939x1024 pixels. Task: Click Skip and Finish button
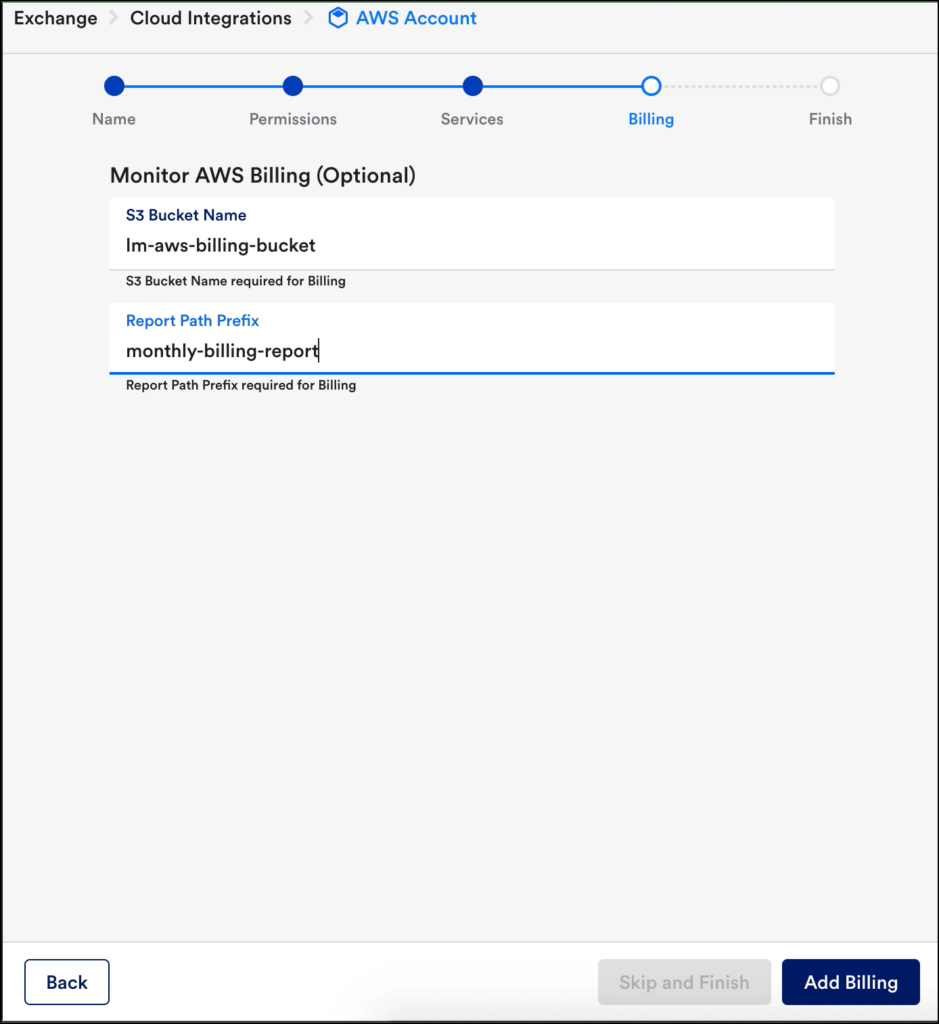click(x=684, y=982)
